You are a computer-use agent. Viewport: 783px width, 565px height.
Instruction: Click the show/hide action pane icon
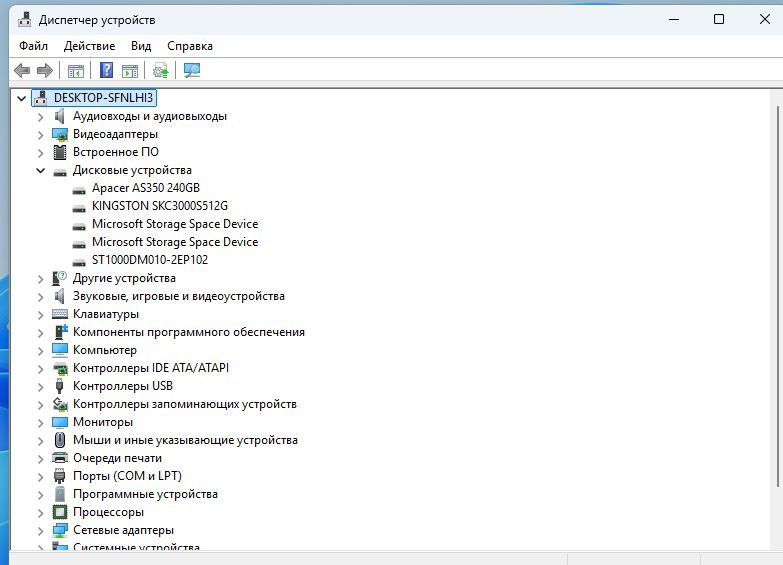[x=129, y=70]
